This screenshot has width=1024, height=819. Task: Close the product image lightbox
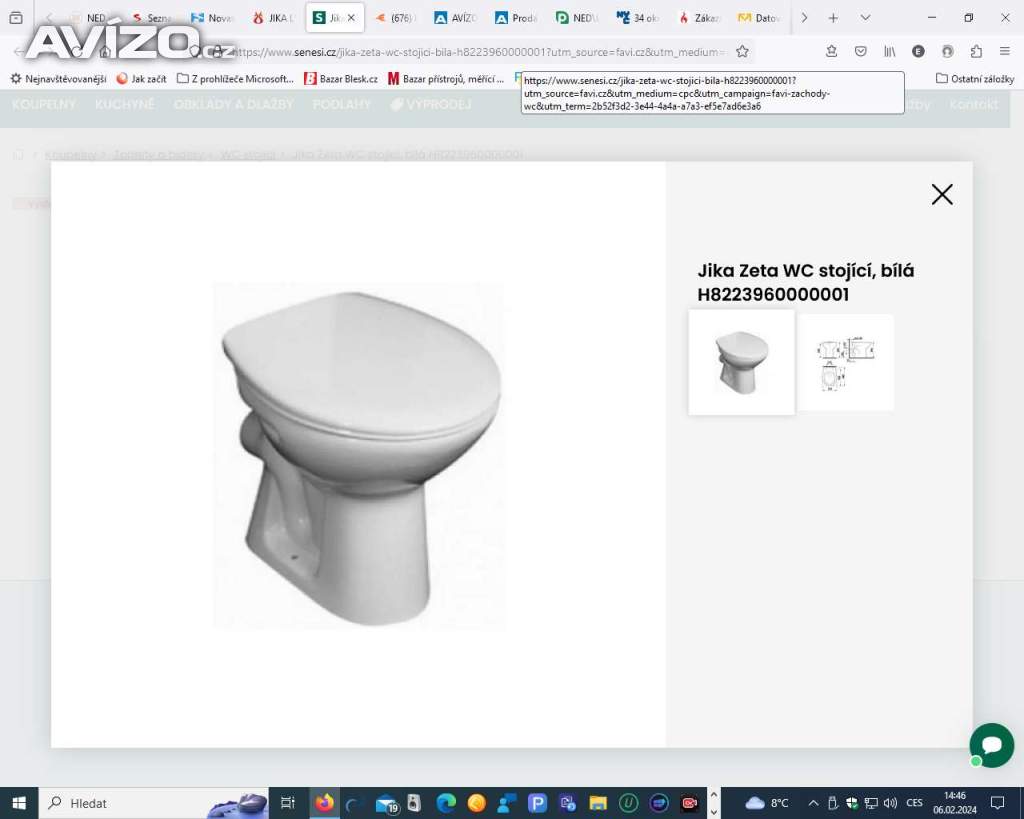tap(942, 194)
